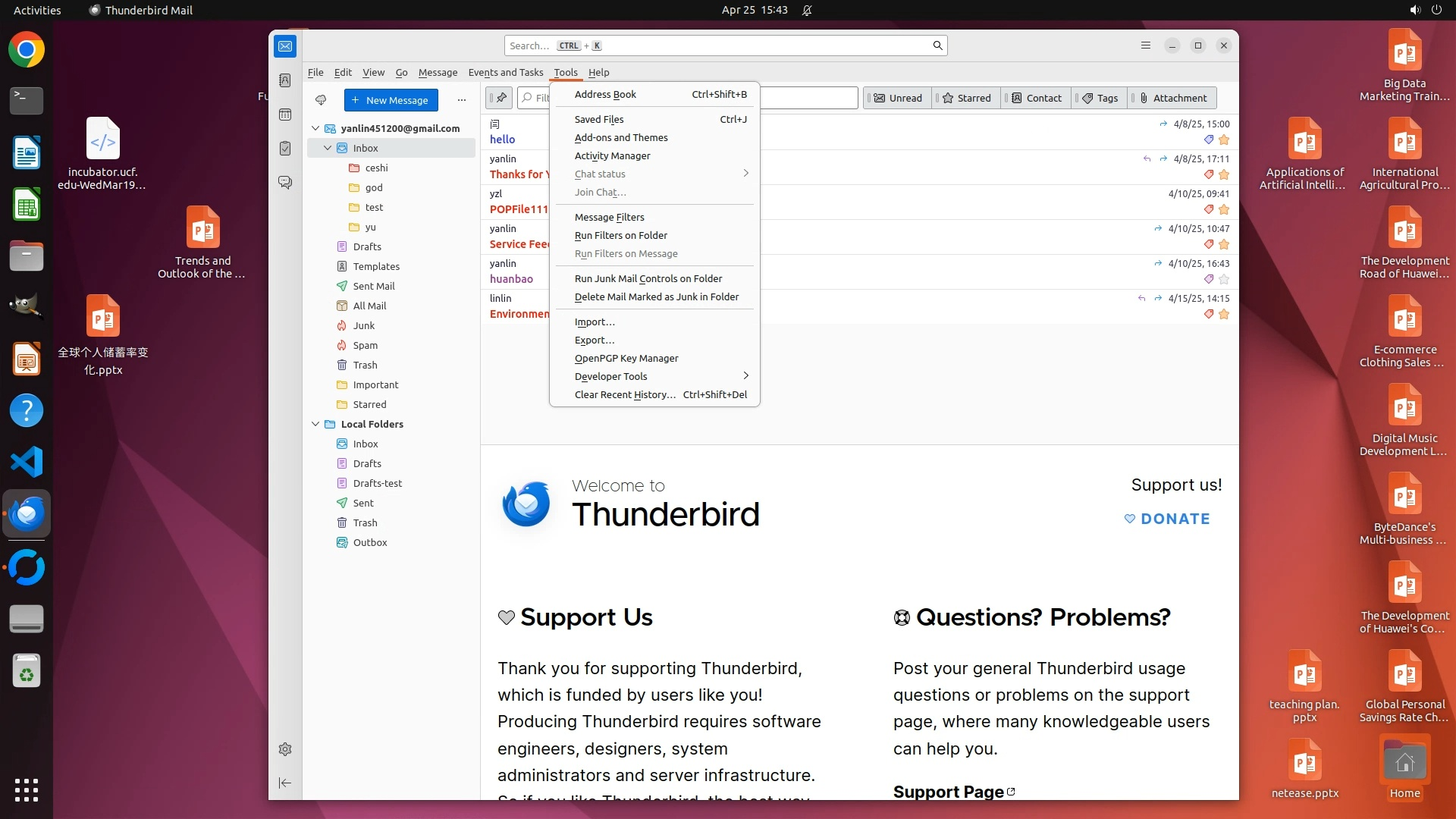Choose OpenPGP Key Manager menu entry

click(x=626, y=358)
